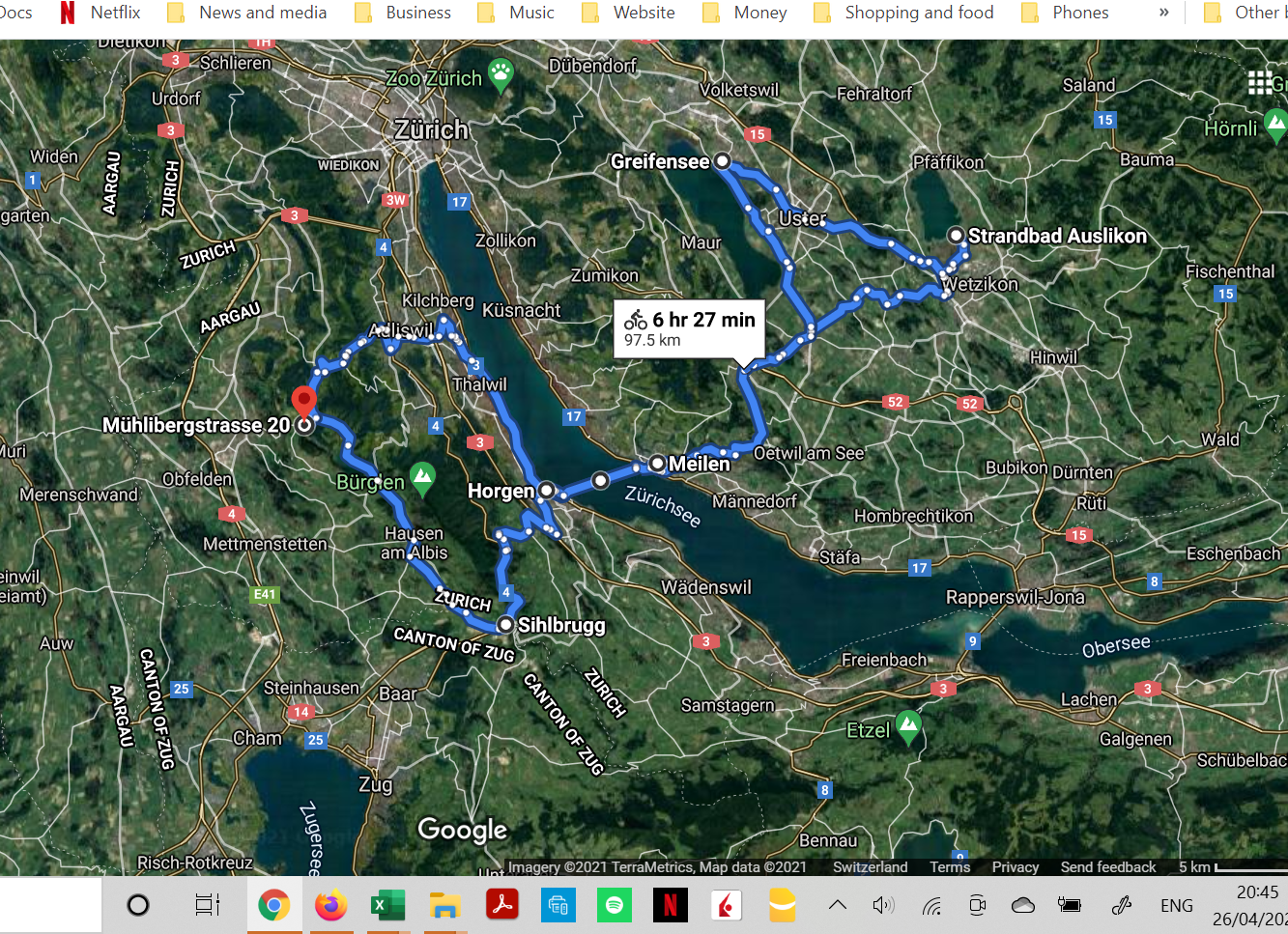
Task: Click the Wetzikon town label
Action: tap(980, 284)
